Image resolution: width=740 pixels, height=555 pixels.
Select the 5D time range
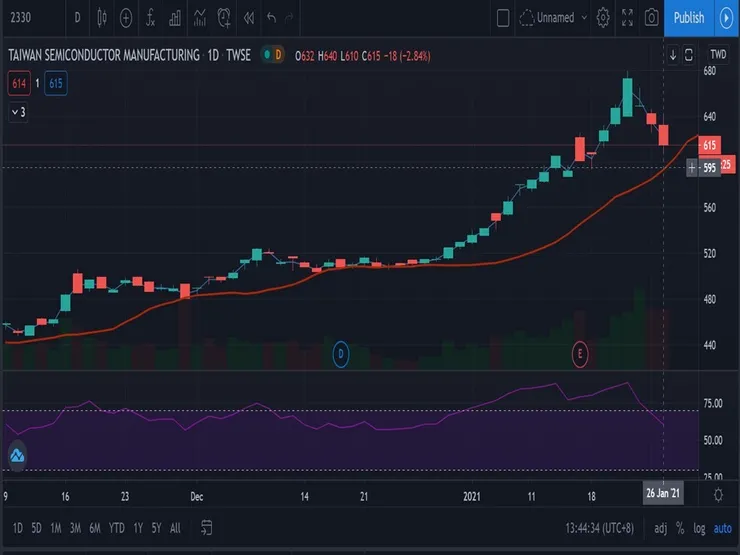(x=36, y=528)
